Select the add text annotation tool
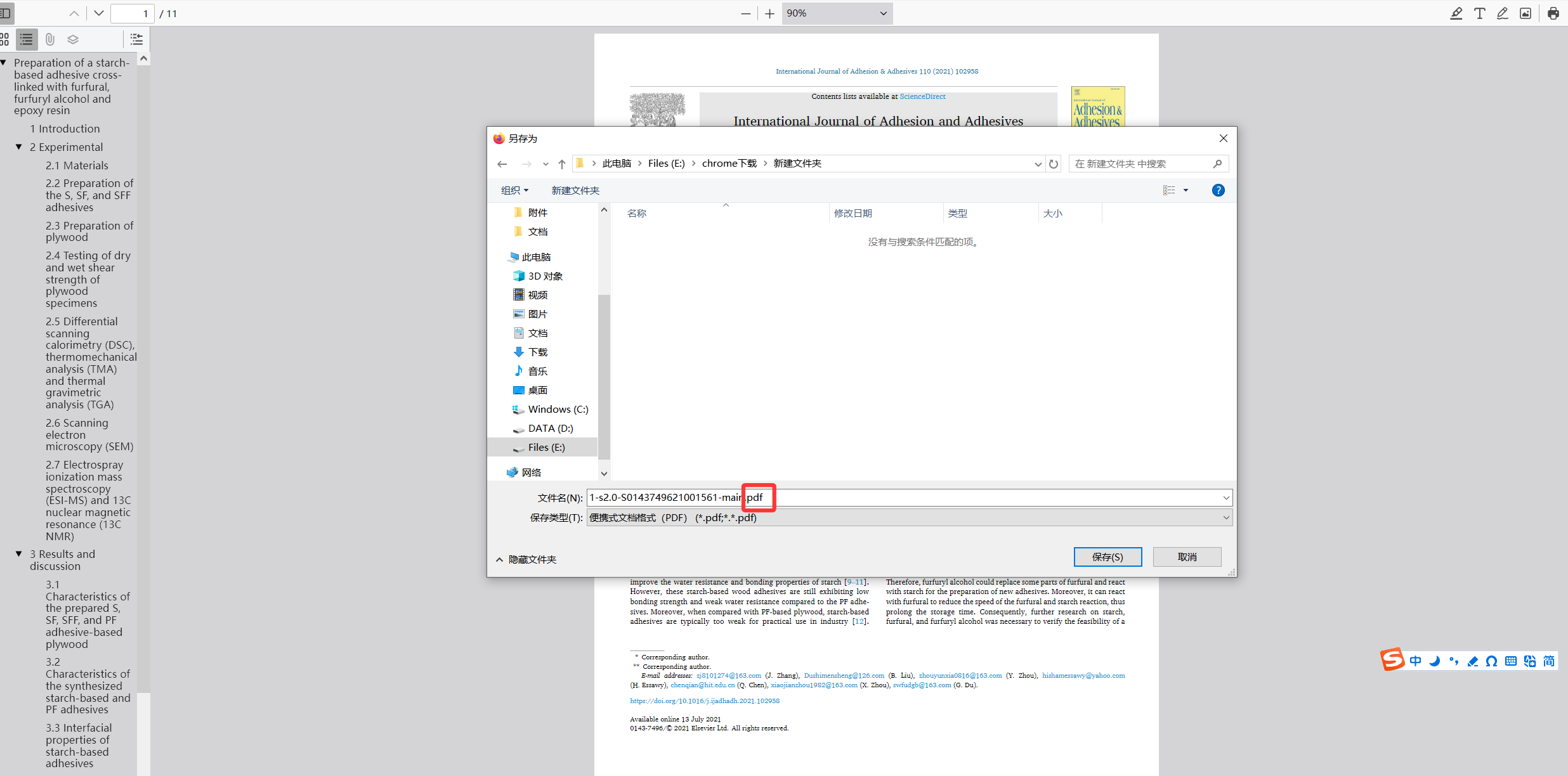The height and width of the screenshot is (776, 1568). click(x=1480, y=13)
